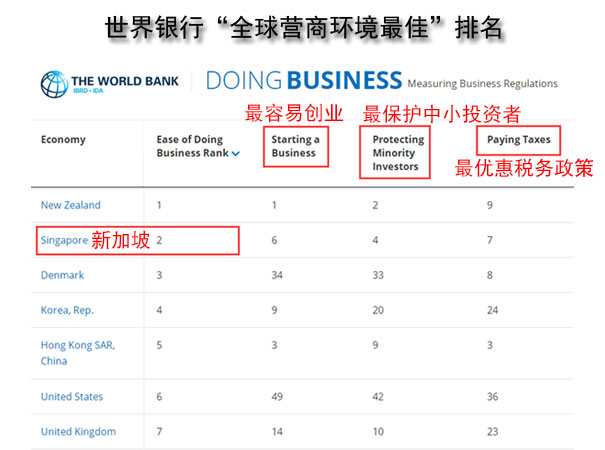Click United States Starting a Business value 49
The width and height of the screenshot is (605, 450).
point(277,397)
